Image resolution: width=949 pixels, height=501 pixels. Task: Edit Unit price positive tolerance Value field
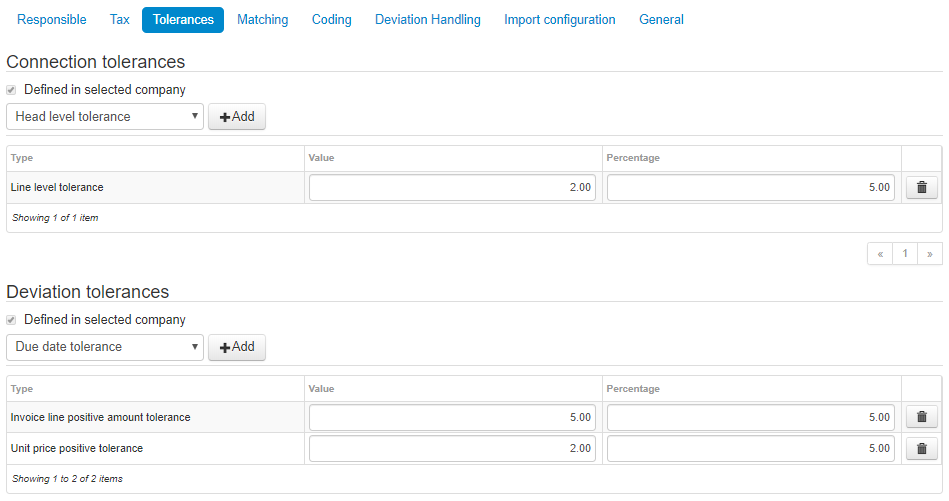point(452,448)
